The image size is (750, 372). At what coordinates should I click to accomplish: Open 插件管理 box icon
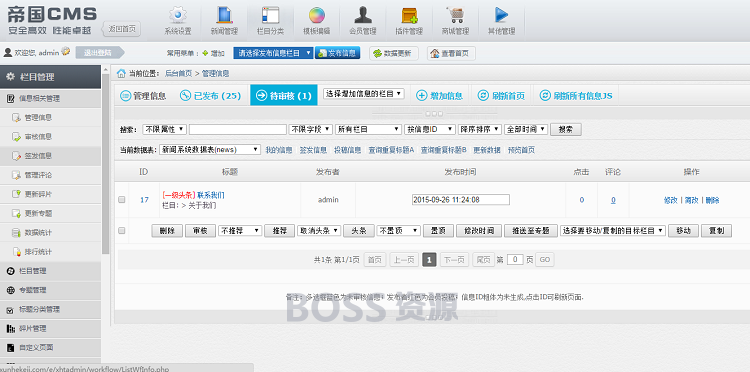(x=409, y=15)
